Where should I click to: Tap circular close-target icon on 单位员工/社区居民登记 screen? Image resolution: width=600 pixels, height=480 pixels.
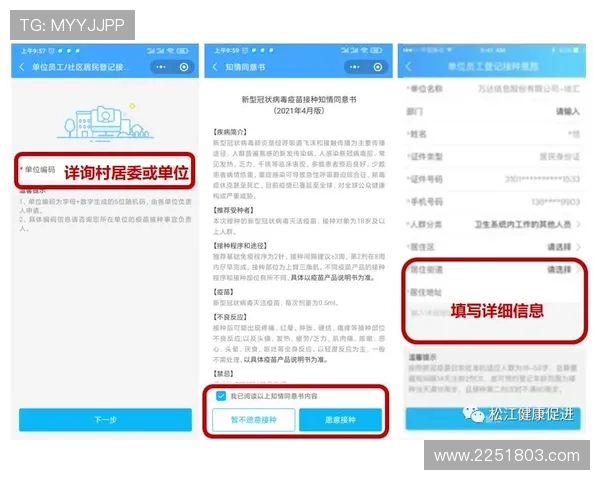pyautogui.click(x=184, y=67)
